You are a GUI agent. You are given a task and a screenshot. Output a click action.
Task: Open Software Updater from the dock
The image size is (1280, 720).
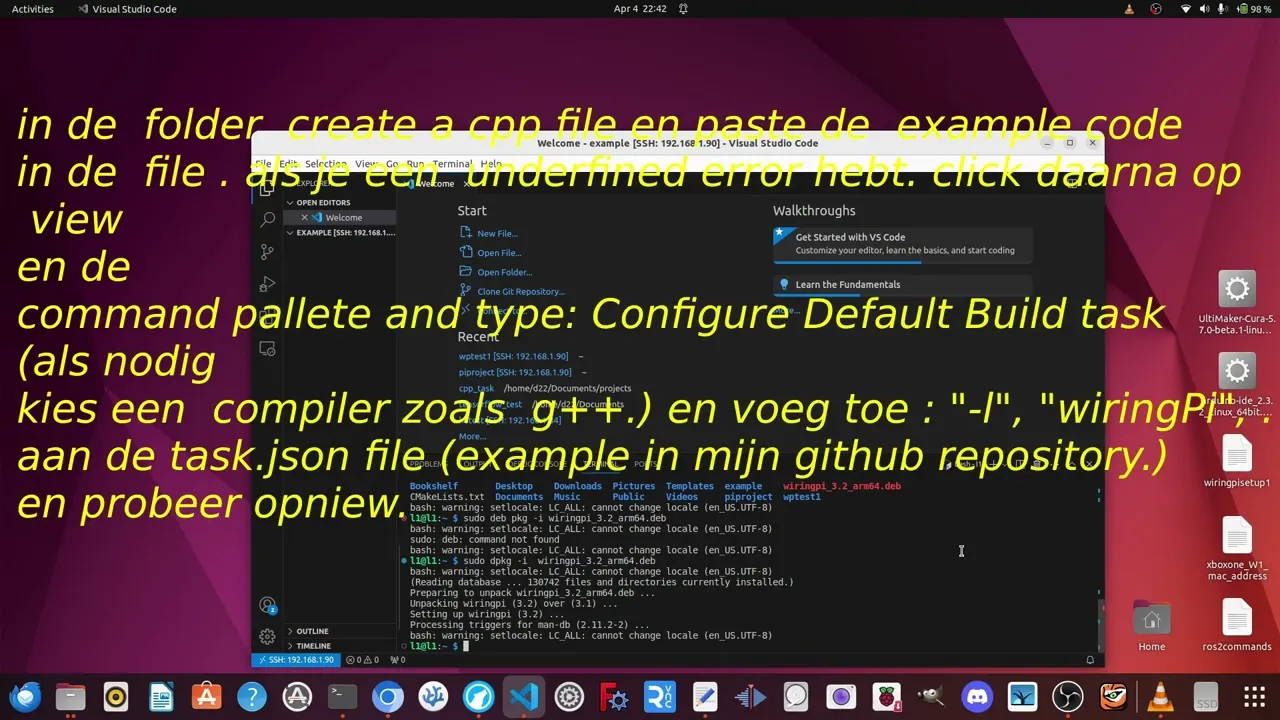click(x=297, y=696)
